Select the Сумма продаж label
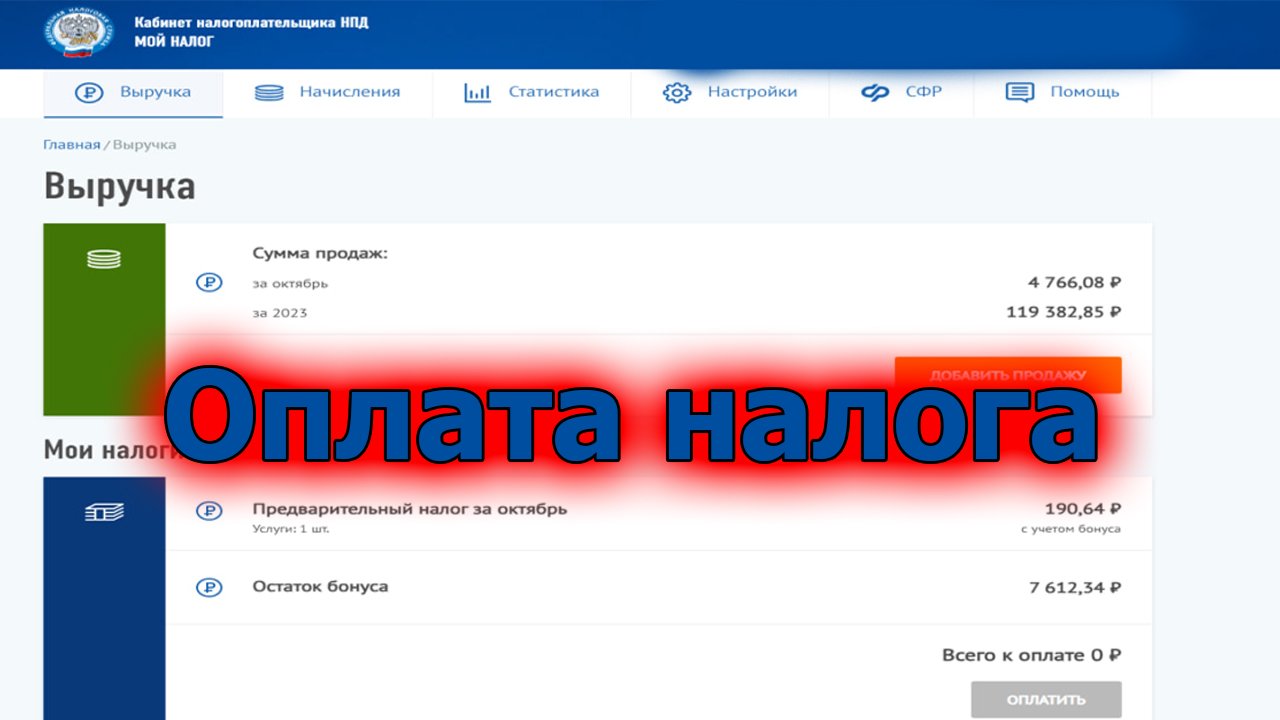Viewport: 1280px width, 720px height. [320, 254]
